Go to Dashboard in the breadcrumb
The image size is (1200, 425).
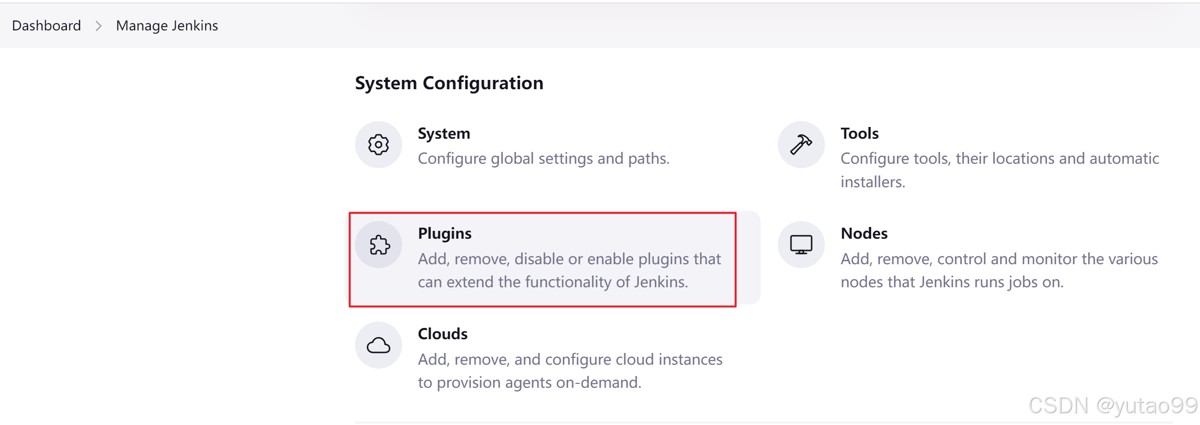pos(46,26)
